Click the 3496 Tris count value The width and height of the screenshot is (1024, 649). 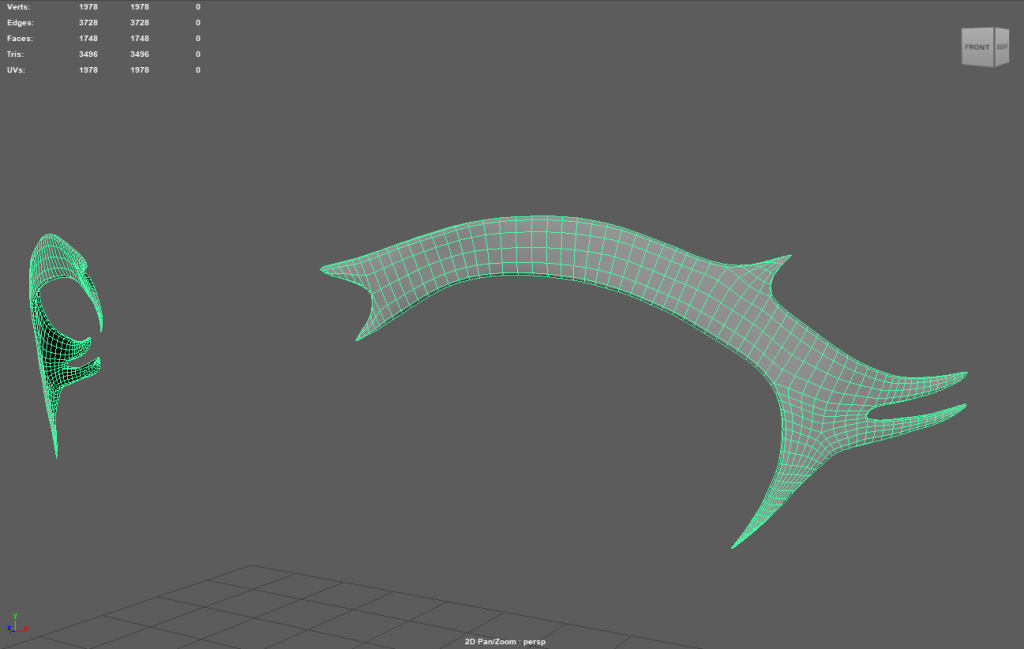click(89, 54)
